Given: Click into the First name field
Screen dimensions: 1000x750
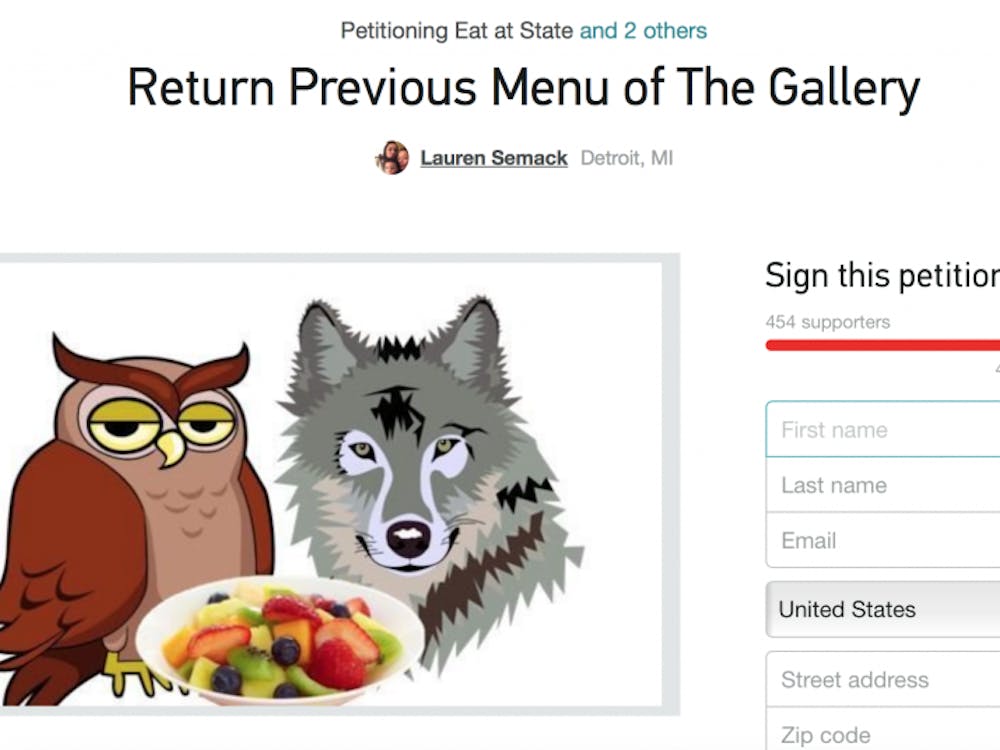Looking at the screenshot, I should point(883,429).
